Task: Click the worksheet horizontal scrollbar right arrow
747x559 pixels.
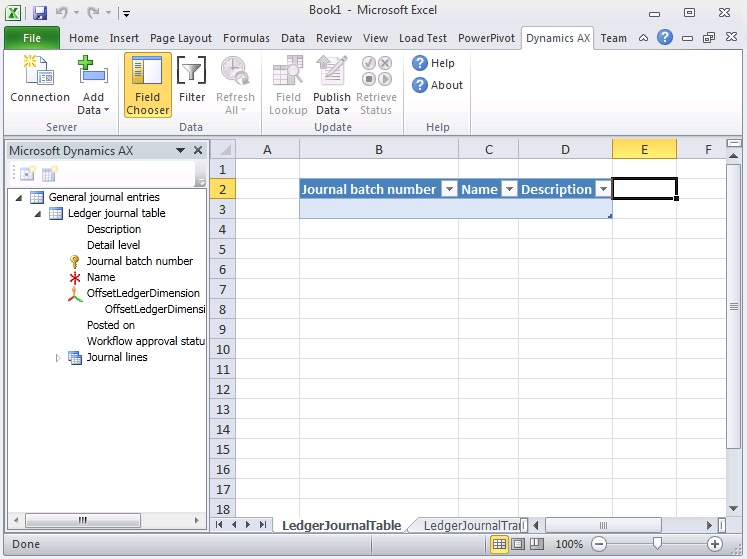Action: pos(709,525)
